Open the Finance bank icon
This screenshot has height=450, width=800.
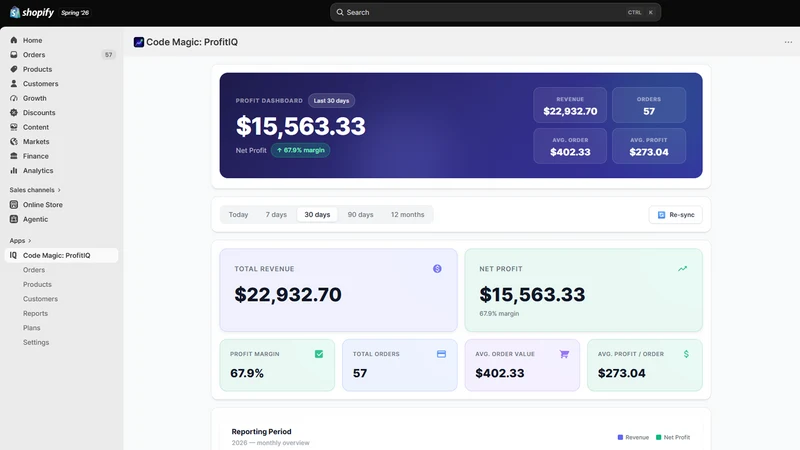tap(14, 156)
